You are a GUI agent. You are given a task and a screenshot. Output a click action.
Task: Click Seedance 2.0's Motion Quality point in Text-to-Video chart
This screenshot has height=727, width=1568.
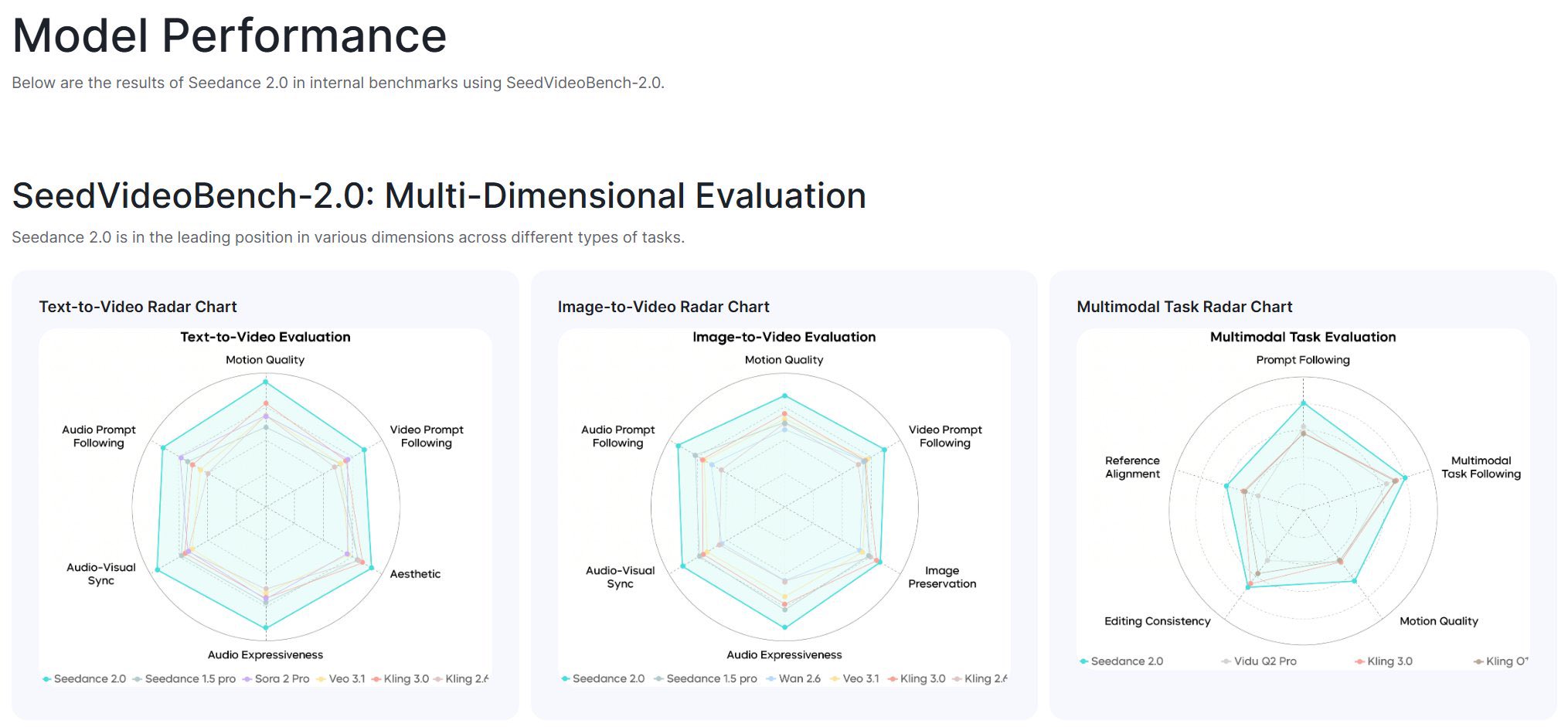pyautogui.click(x=265, y=382)
